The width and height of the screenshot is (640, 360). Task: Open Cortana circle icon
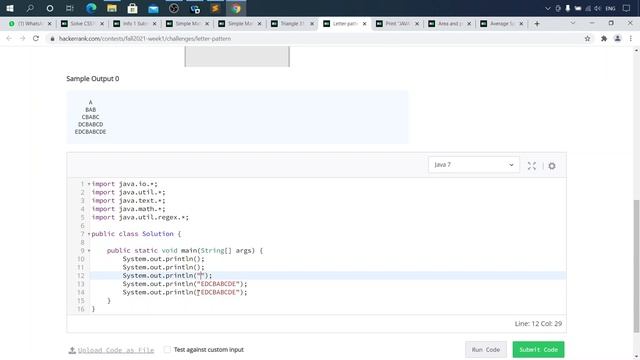[x=50, y=8]
